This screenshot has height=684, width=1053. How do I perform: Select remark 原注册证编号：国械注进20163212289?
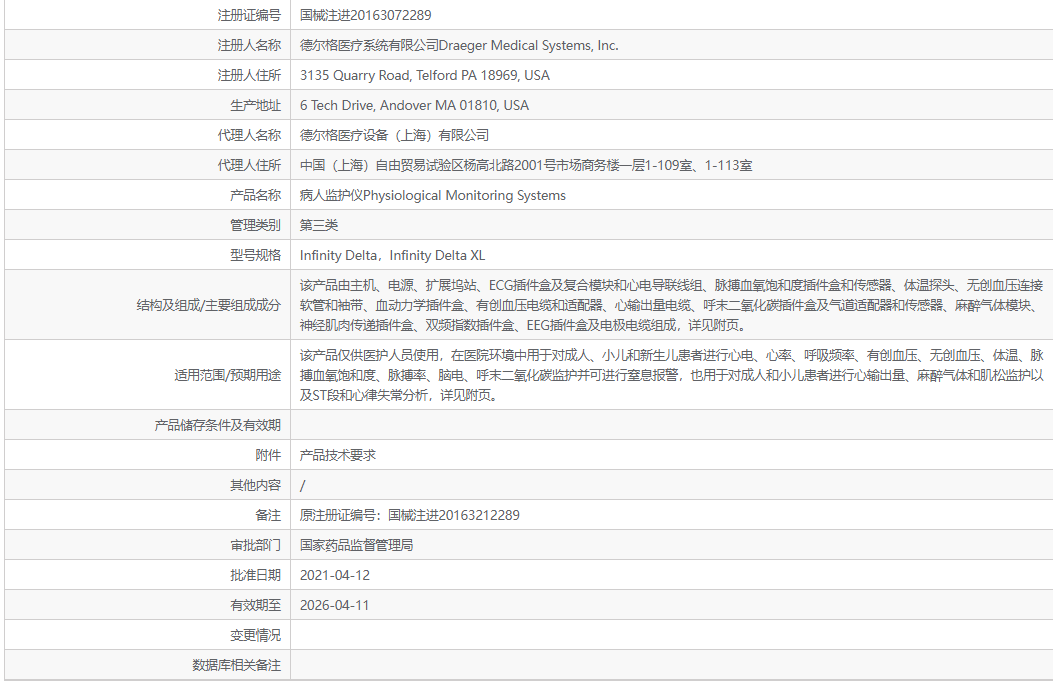[410, 515]
